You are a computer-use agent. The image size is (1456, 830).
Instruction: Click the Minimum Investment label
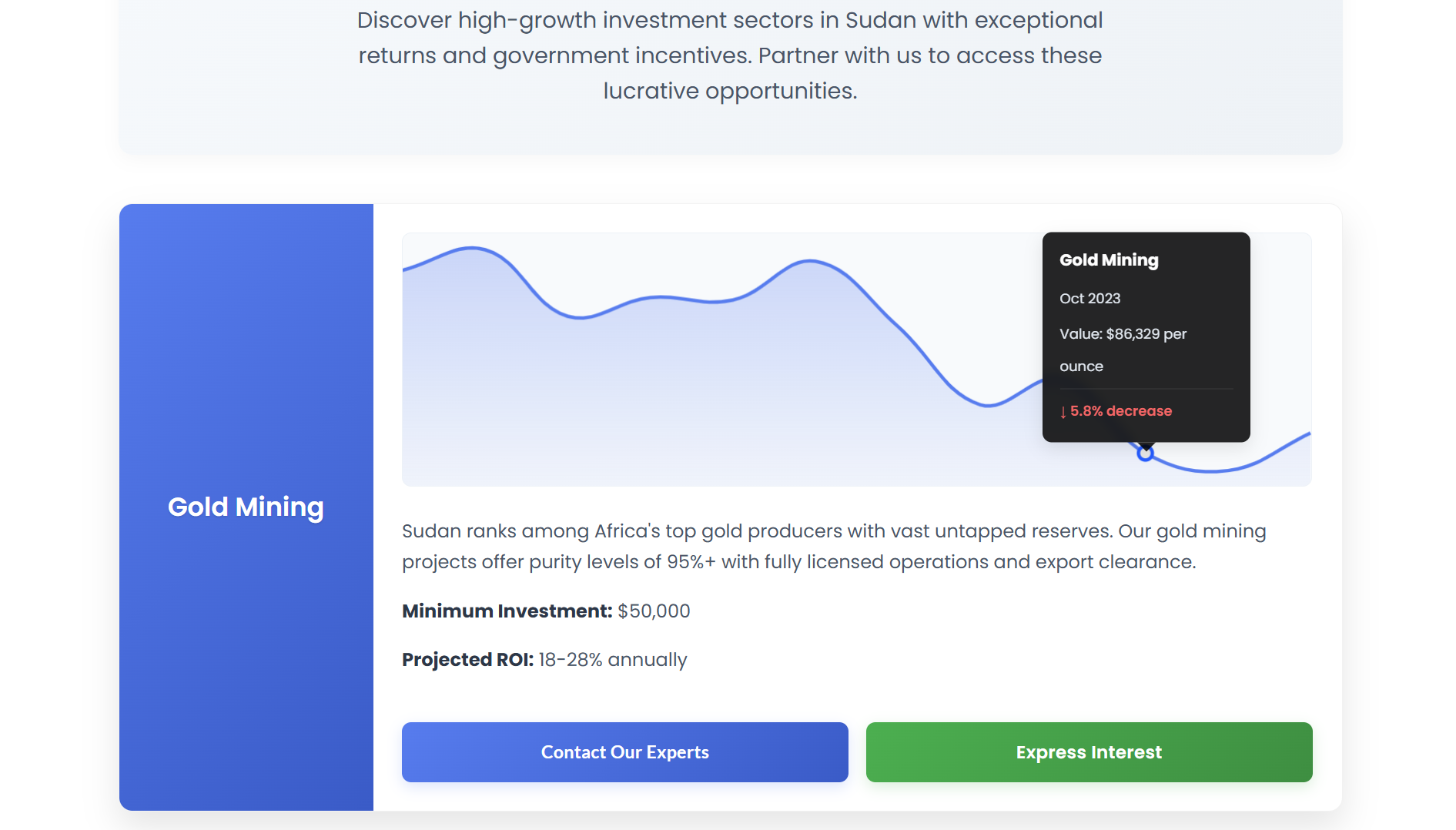click(x=507, y=611)
